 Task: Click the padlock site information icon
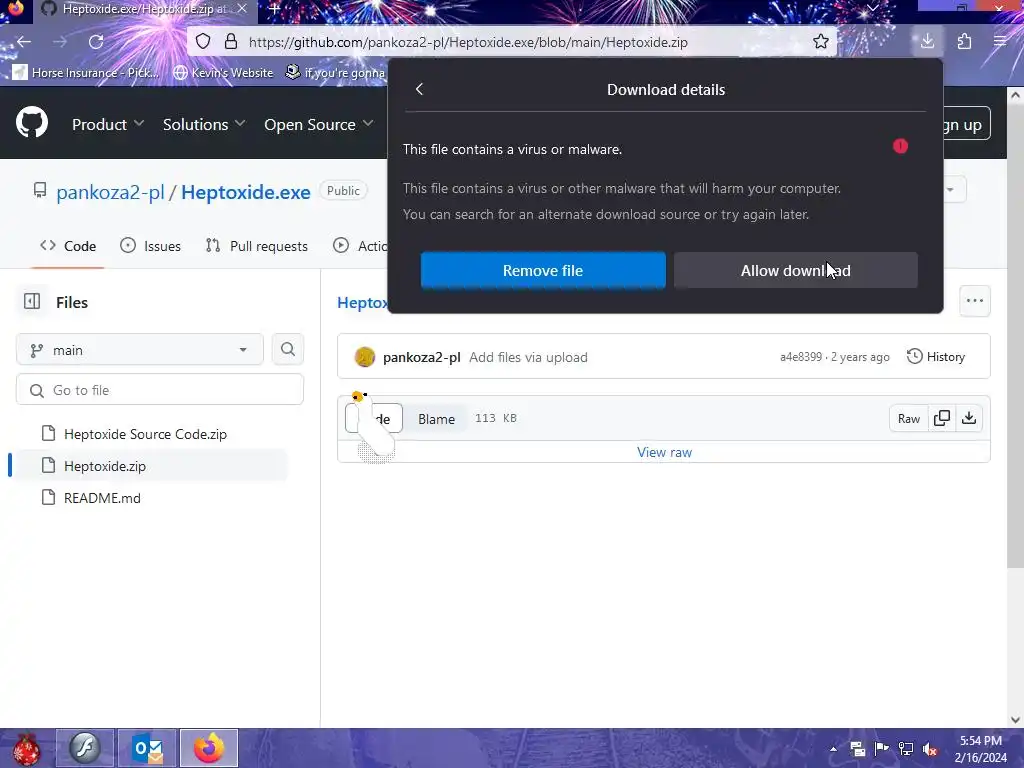coord(231,42)
